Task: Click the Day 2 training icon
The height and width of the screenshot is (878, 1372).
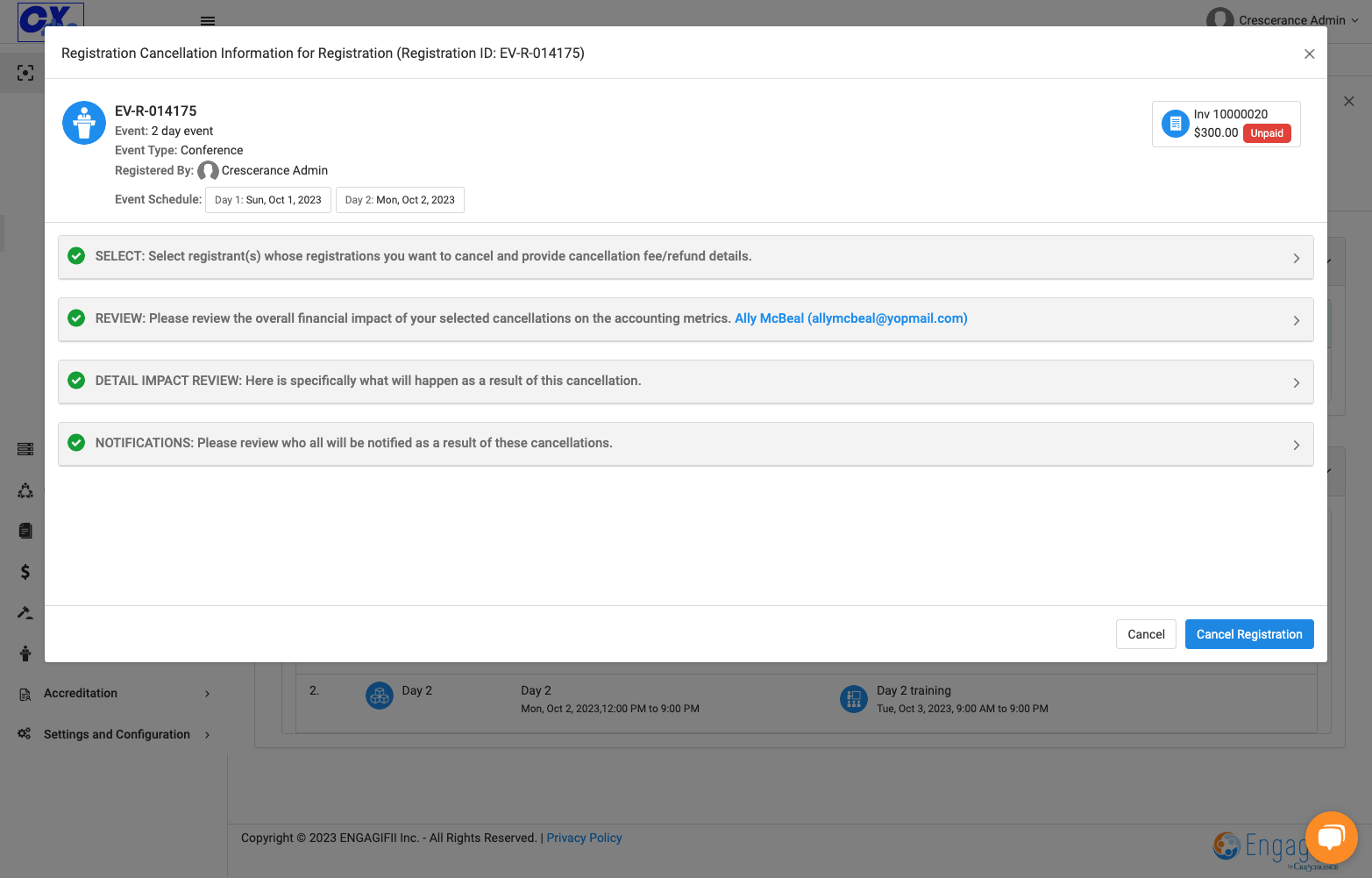Action: point(854,699)
